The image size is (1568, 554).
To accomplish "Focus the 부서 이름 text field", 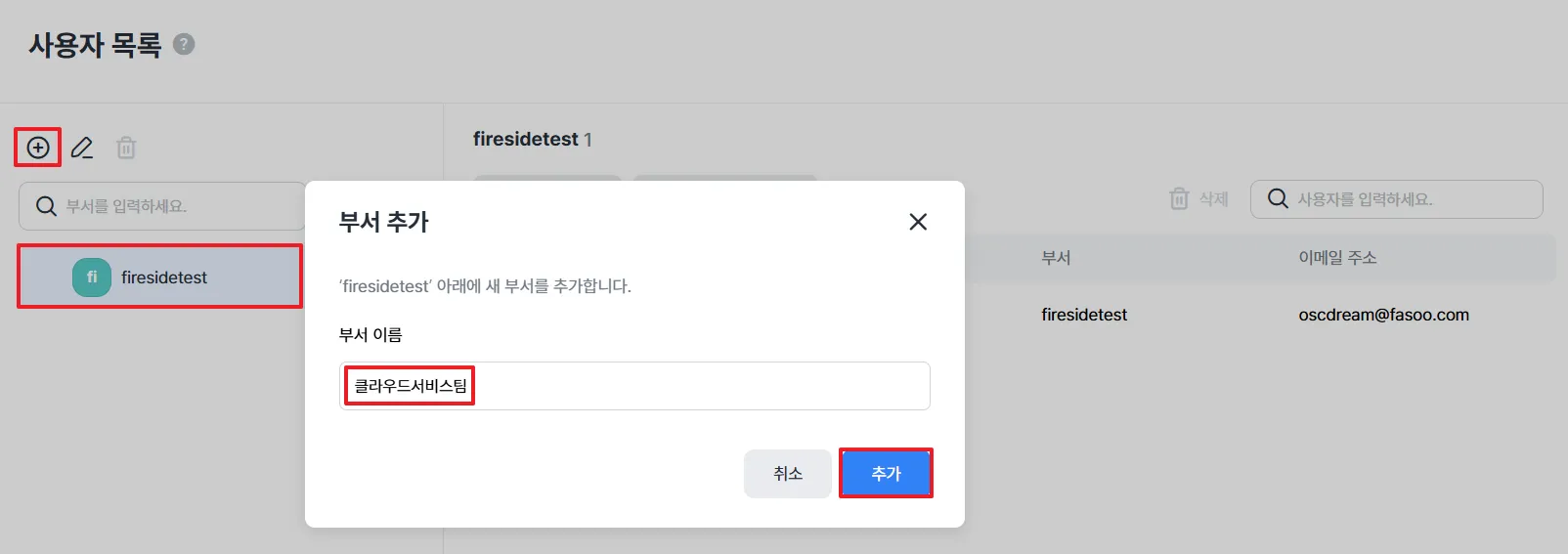I will (634, 386).
